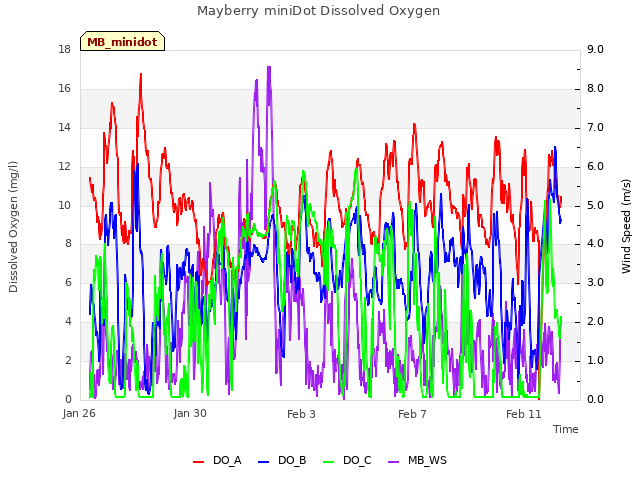Click the Wind Speed (m/s) axis label
The image size is (640, 480).
pyautogui.click(x=626, y=226)
